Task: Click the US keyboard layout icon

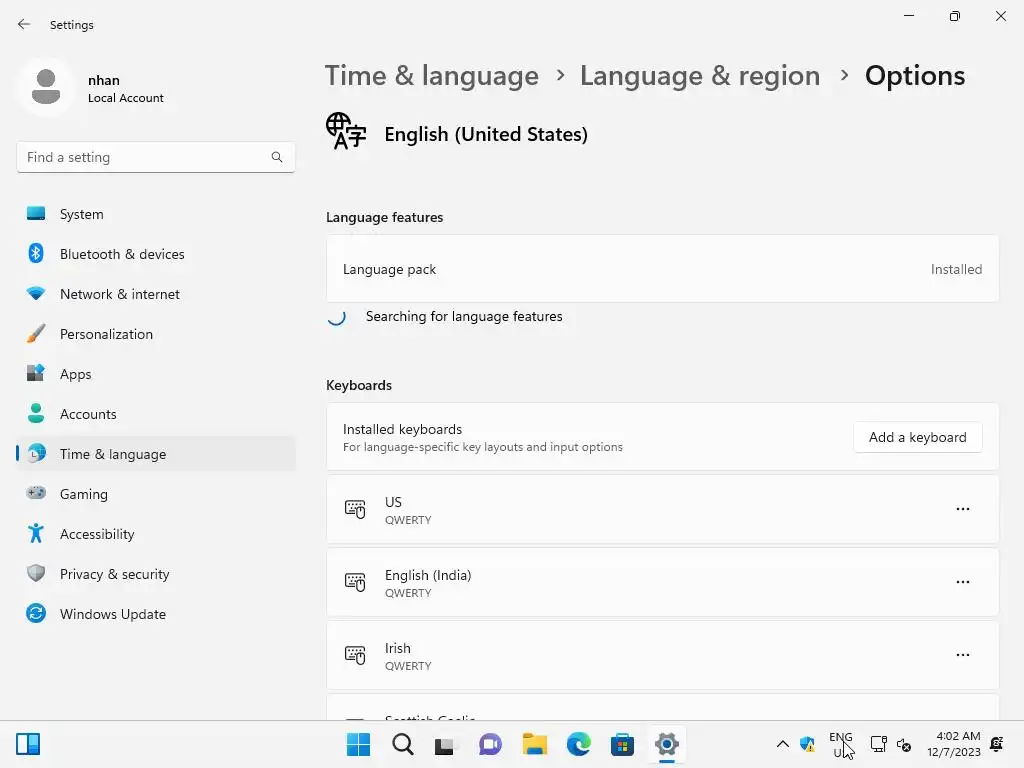Action: [x=355, y=509]
